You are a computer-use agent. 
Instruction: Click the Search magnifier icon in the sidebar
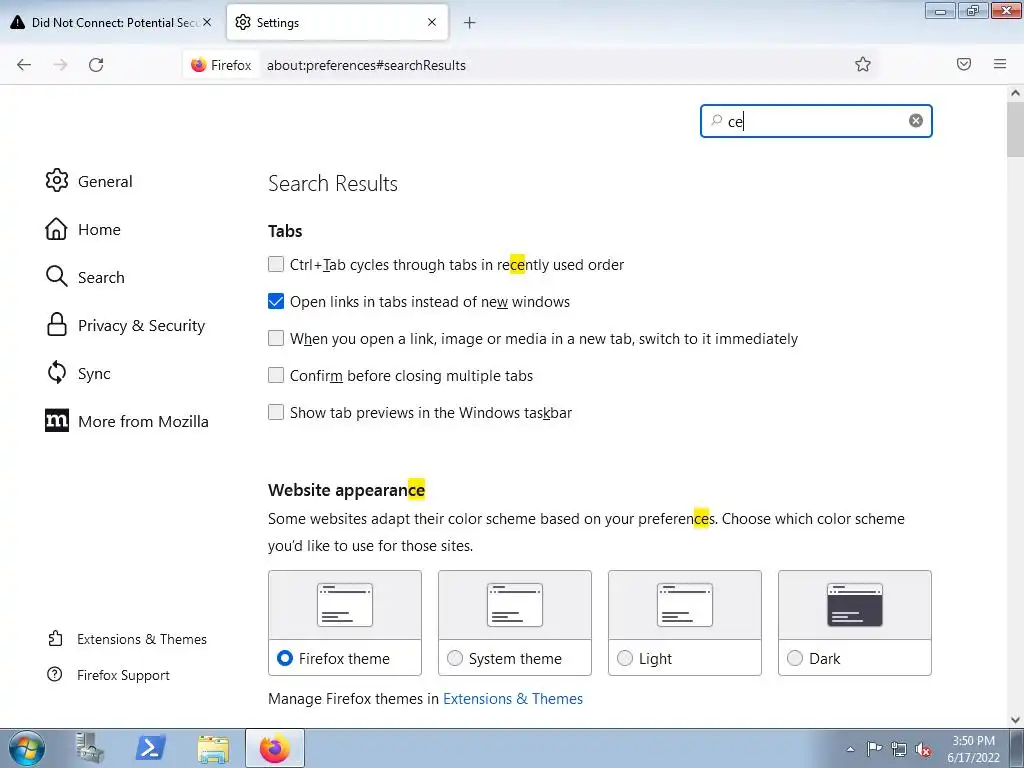(x=56, y=277)
